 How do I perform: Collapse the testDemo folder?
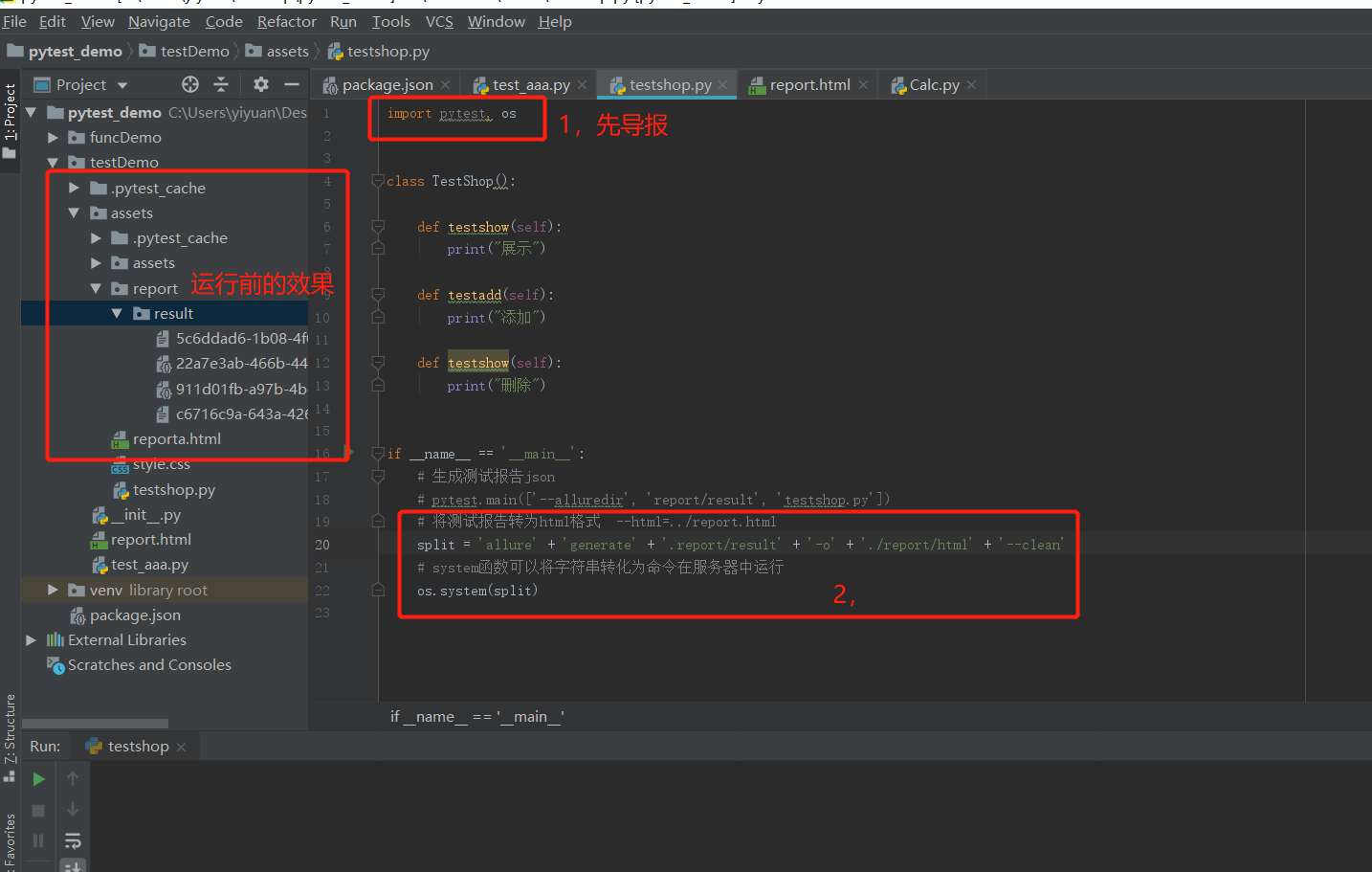click(x=54, y=162)
